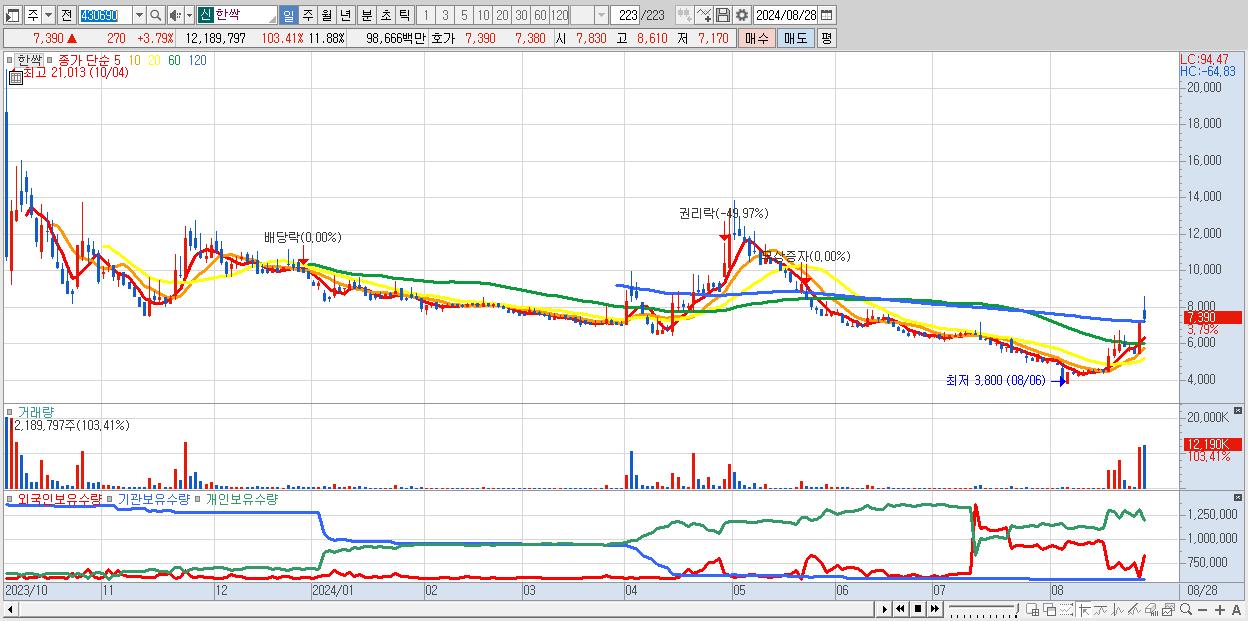Screen dimensions: 1248x621
Task: Open the 주 market type dropdown
Action: click(x=48, y=15)
